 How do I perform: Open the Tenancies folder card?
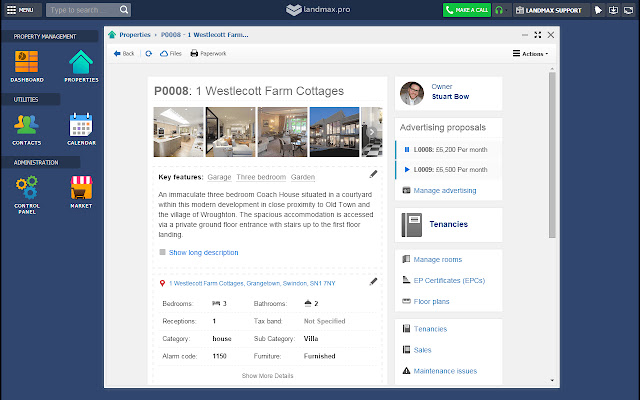click(x=449, y=224)
